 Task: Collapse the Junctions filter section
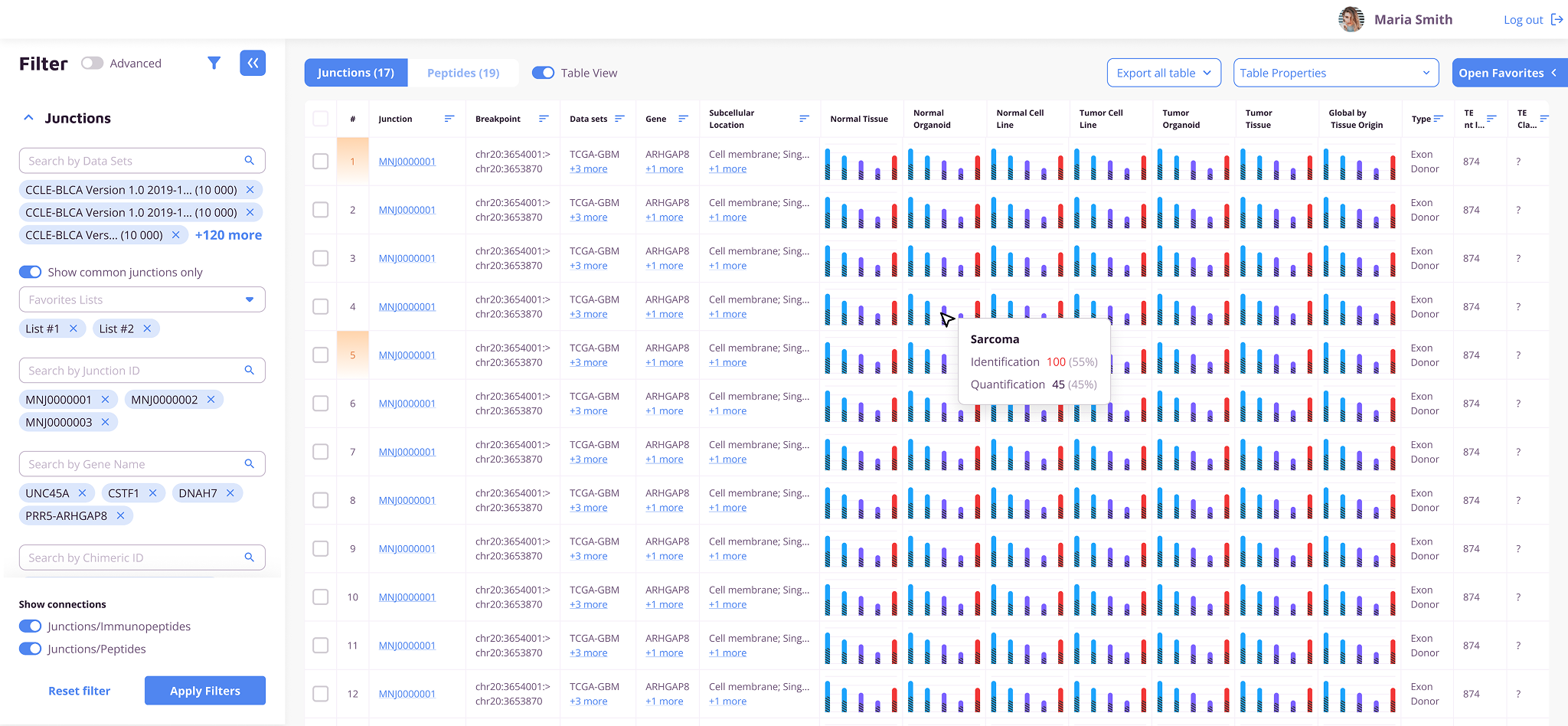coord(28,118)
